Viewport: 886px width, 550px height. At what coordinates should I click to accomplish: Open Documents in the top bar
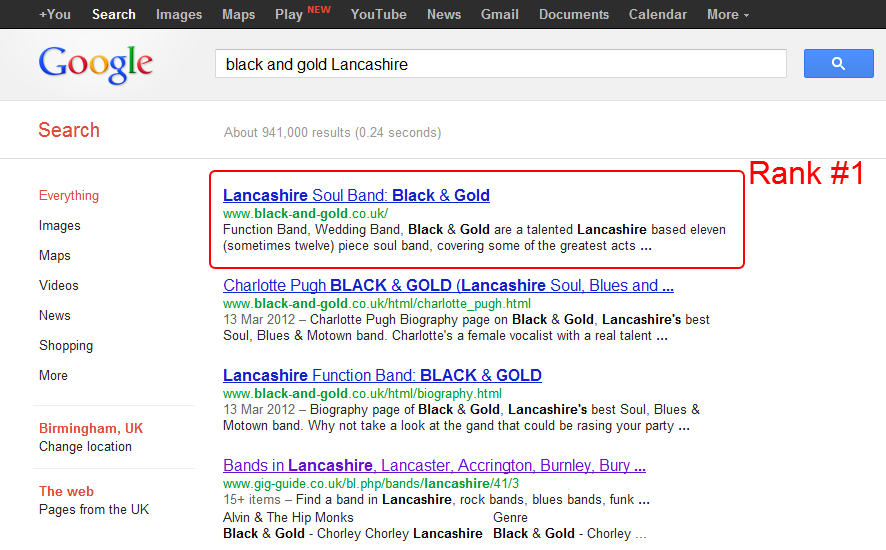[574, 14]
